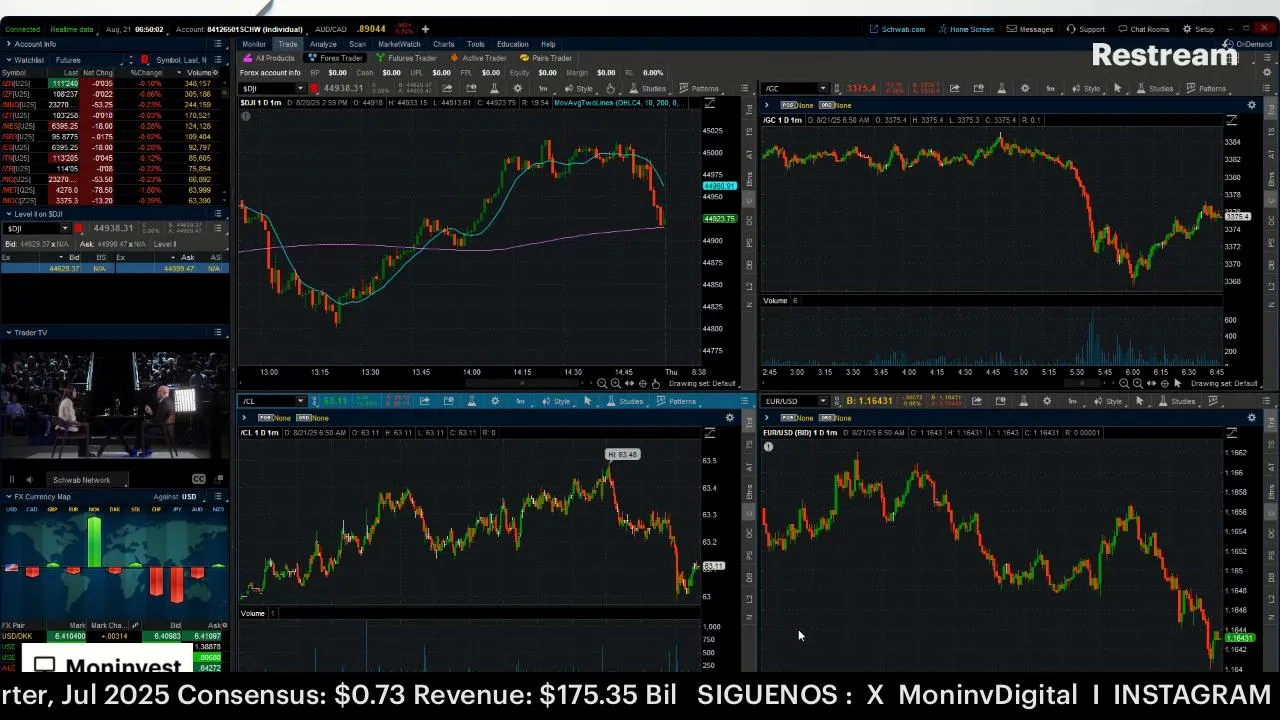Open the Patterns menu on $DJI chart
The height and width of the screenshot is (720, 1280).
(x=698, y=88)
